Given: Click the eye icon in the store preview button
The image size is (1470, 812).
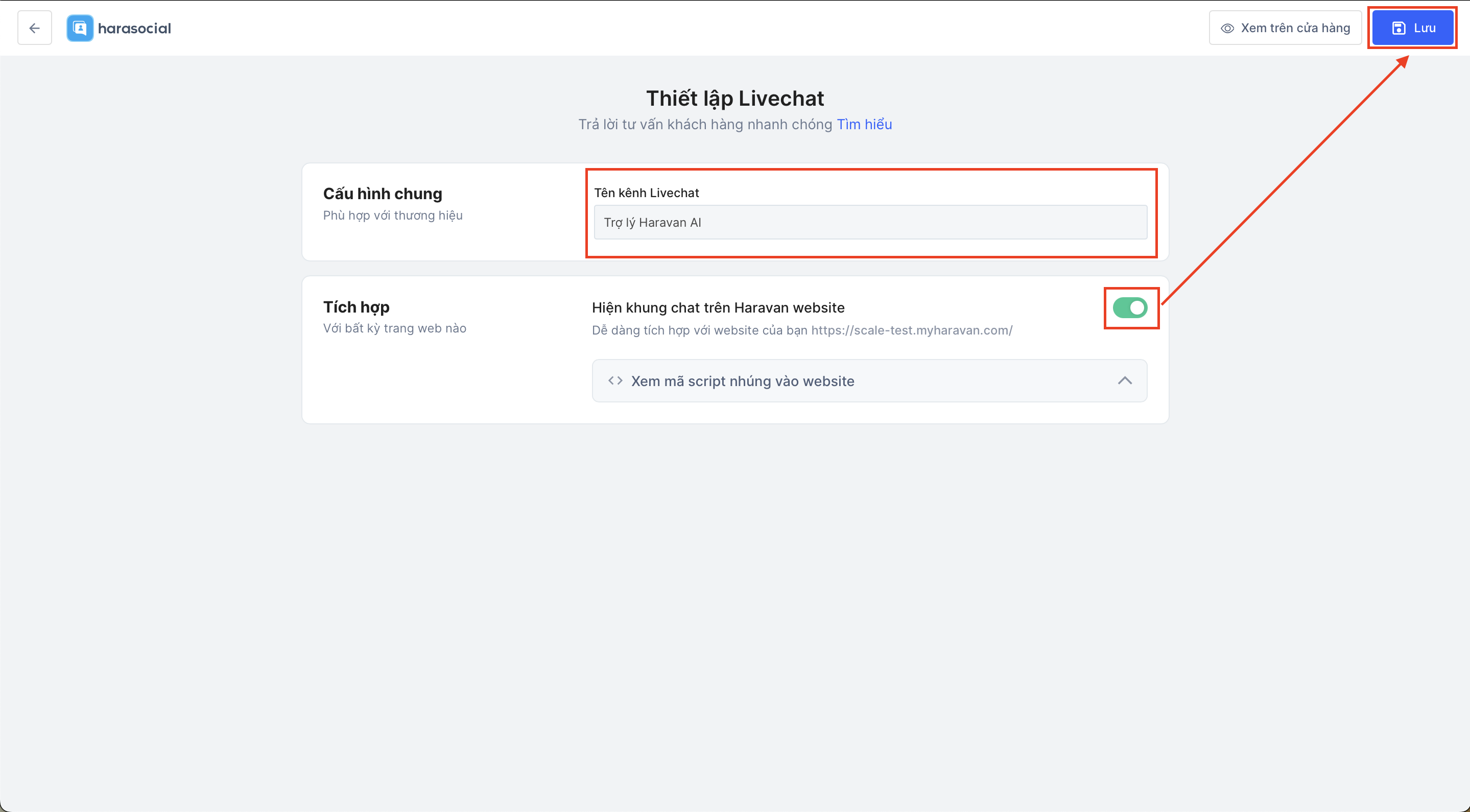Looking at the screenshot, I should click(1227, 28).
